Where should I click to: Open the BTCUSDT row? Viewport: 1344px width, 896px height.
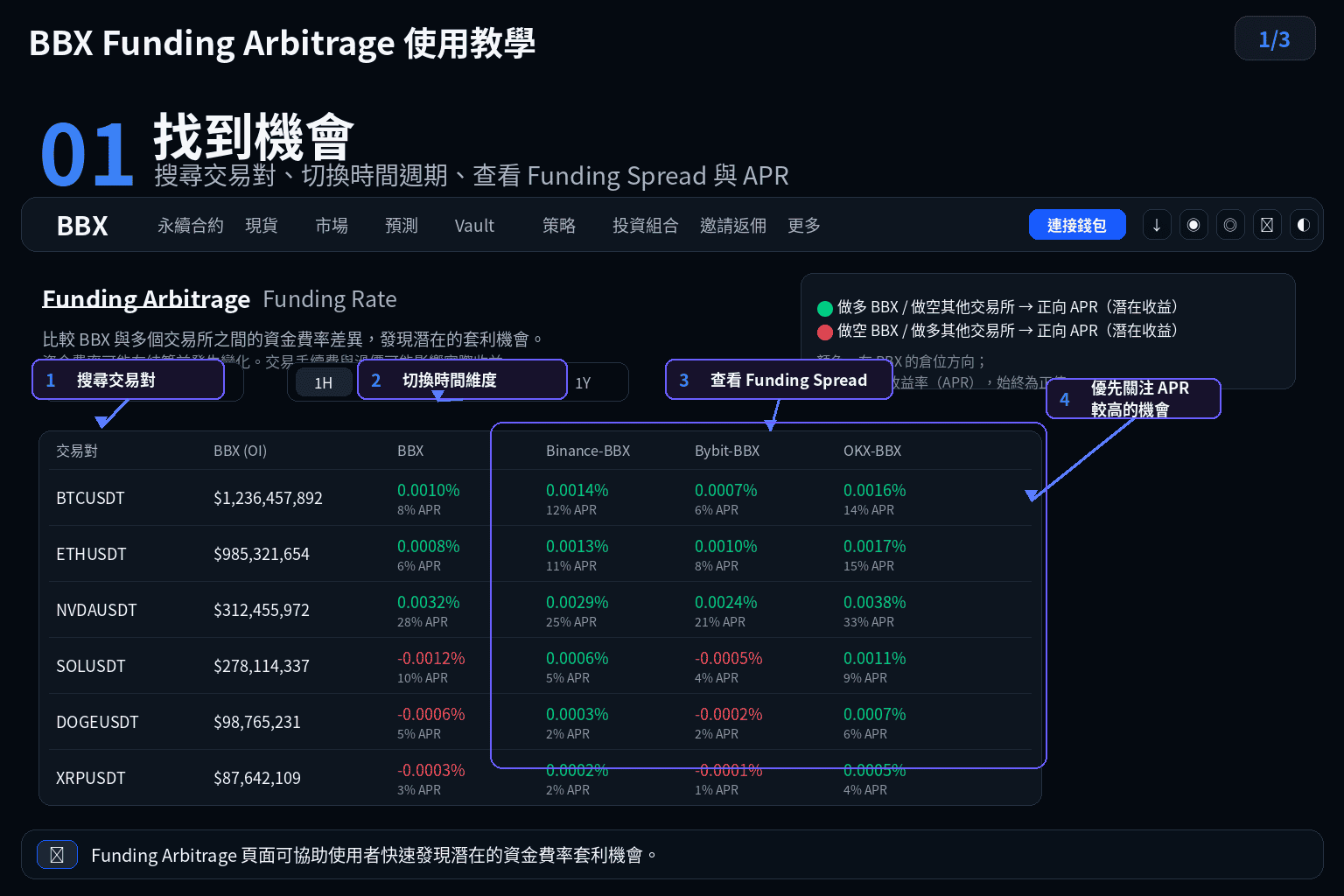(540, 498)
